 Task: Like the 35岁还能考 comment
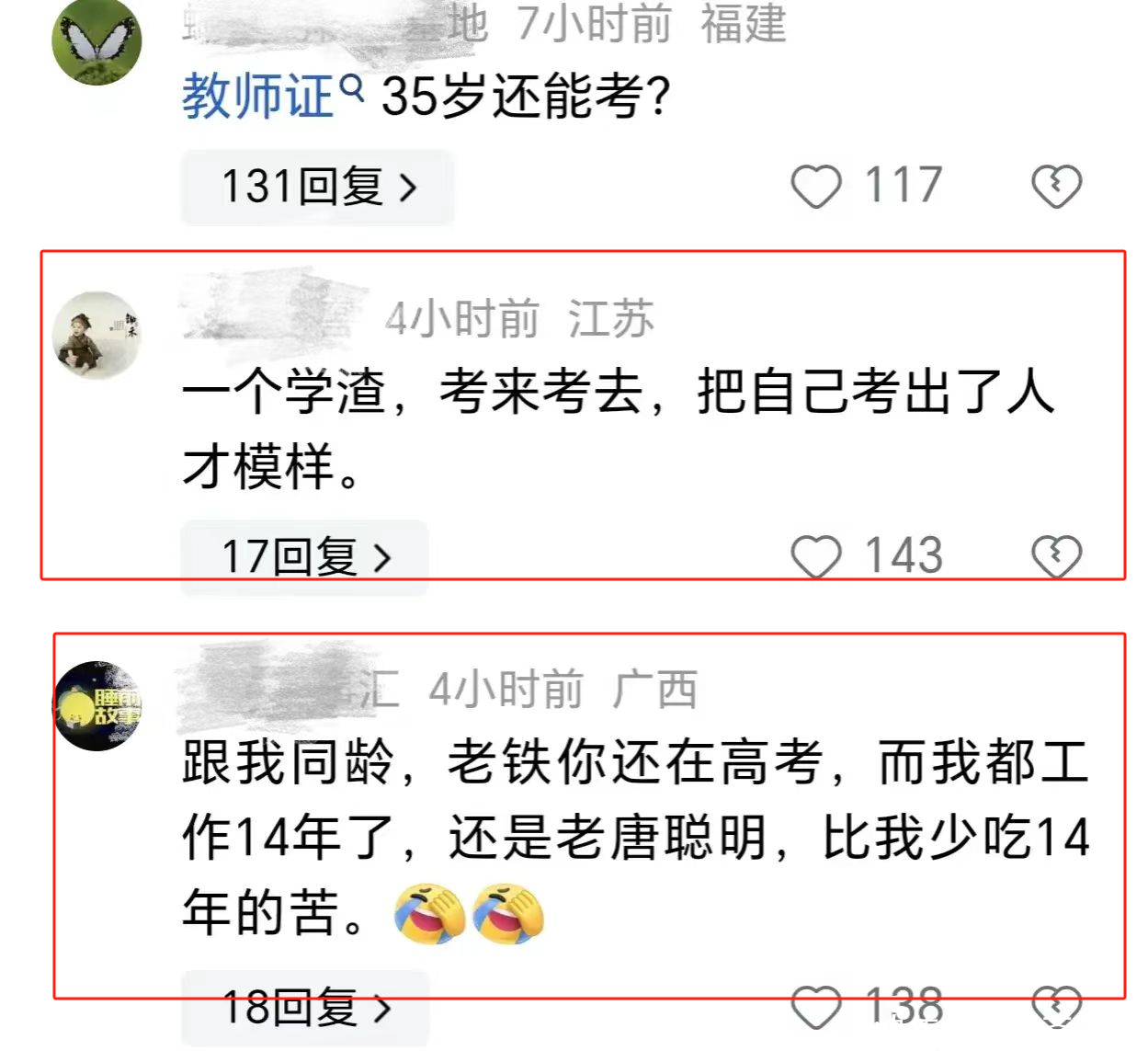coord(816,187)
